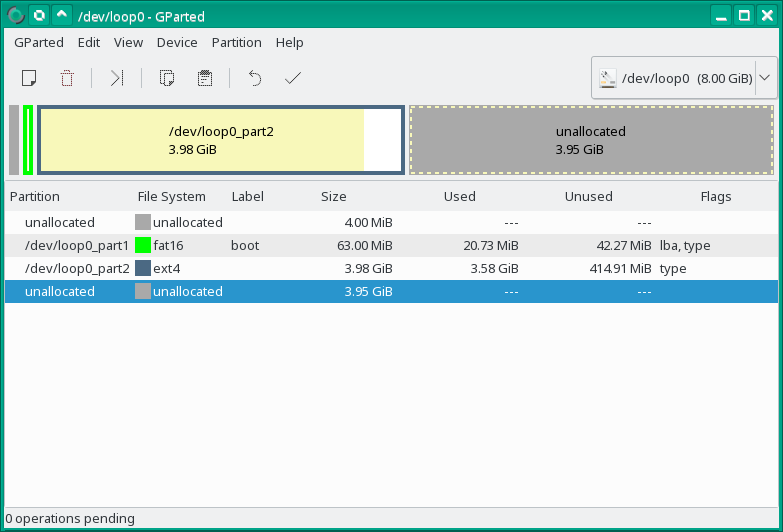Open the Partition menu

click(237, 42)
